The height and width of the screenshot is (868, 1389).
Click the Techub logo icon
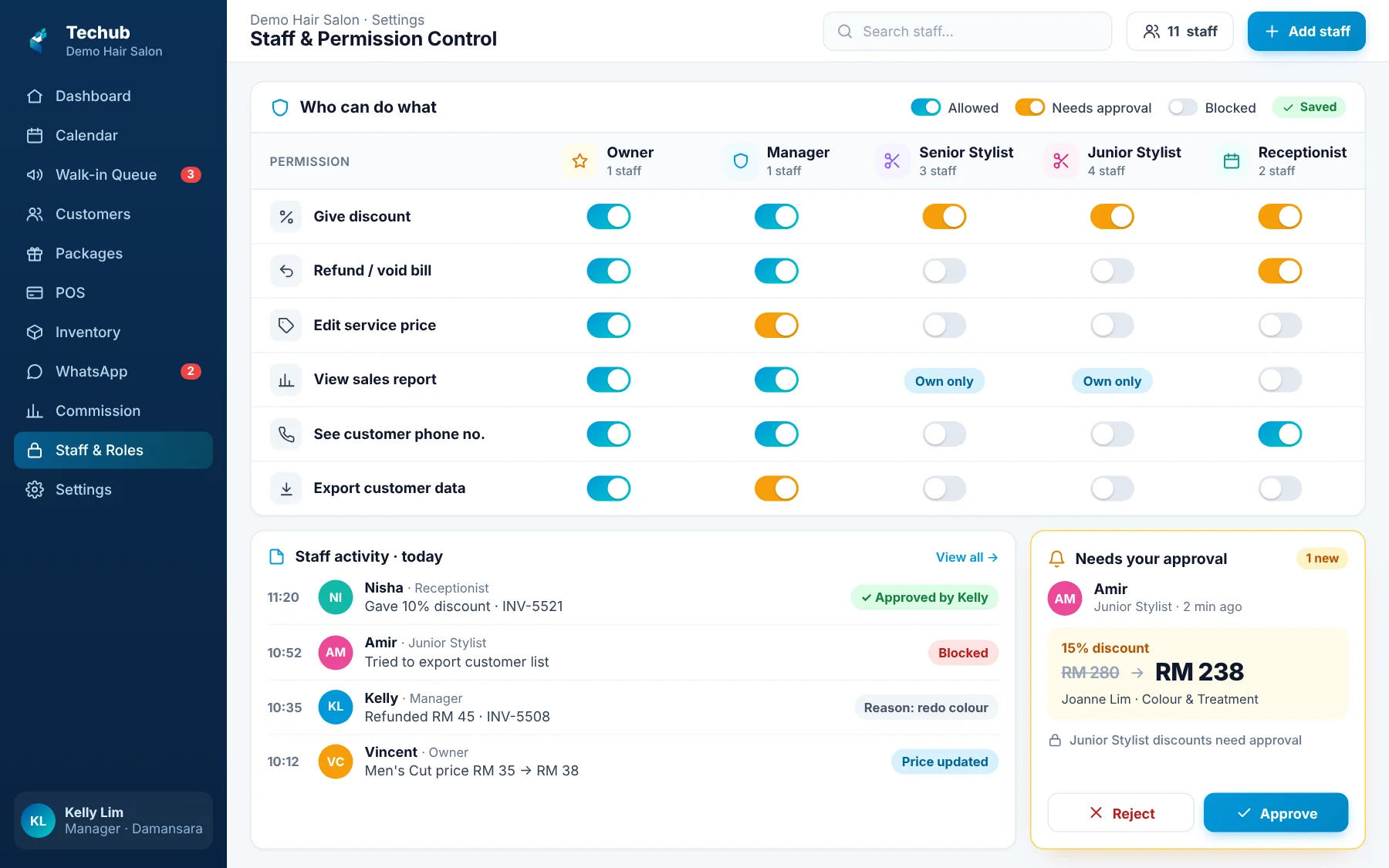point(39,40)
